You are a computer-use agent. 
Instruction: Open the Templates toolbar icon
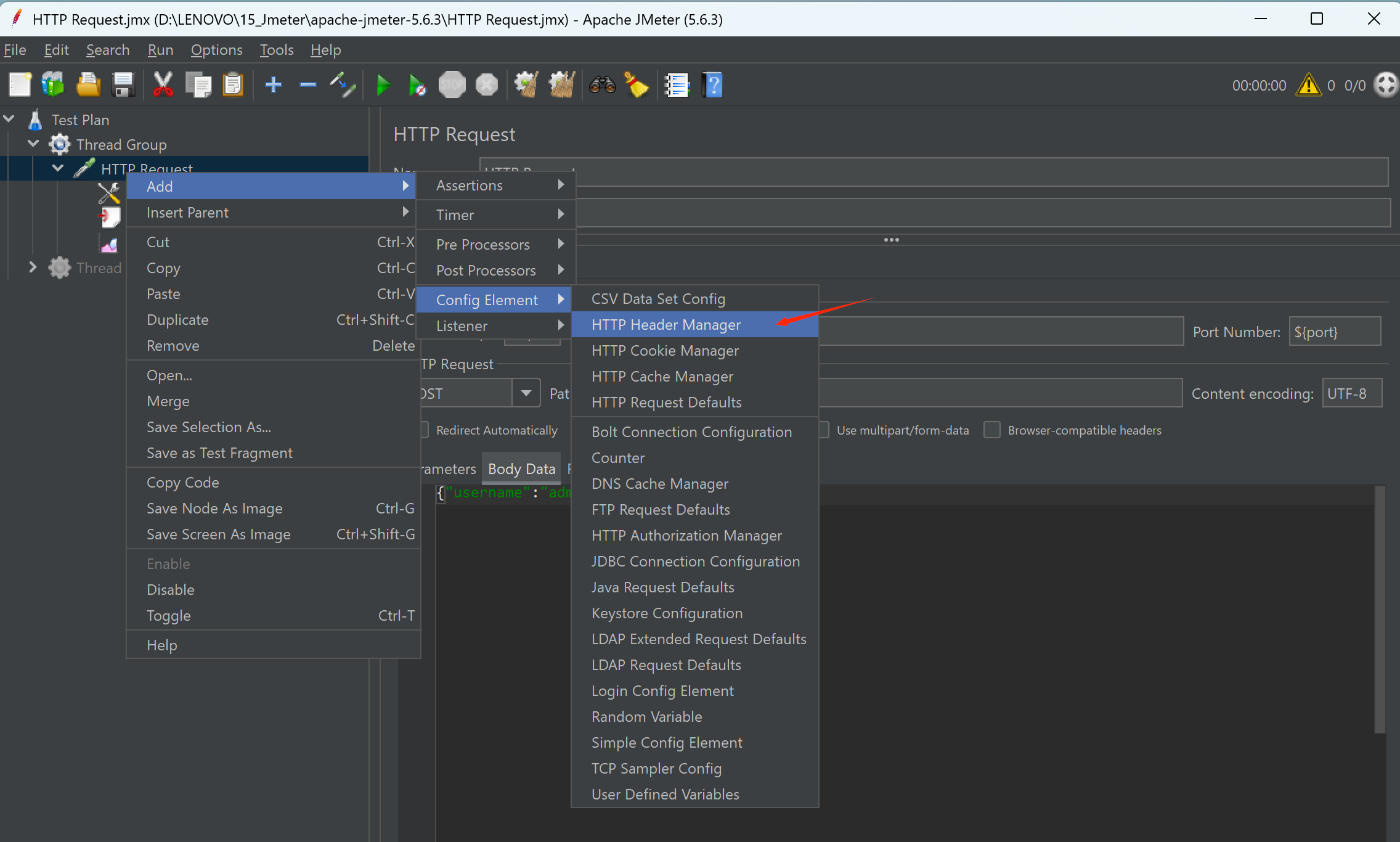tap(53, 85)
